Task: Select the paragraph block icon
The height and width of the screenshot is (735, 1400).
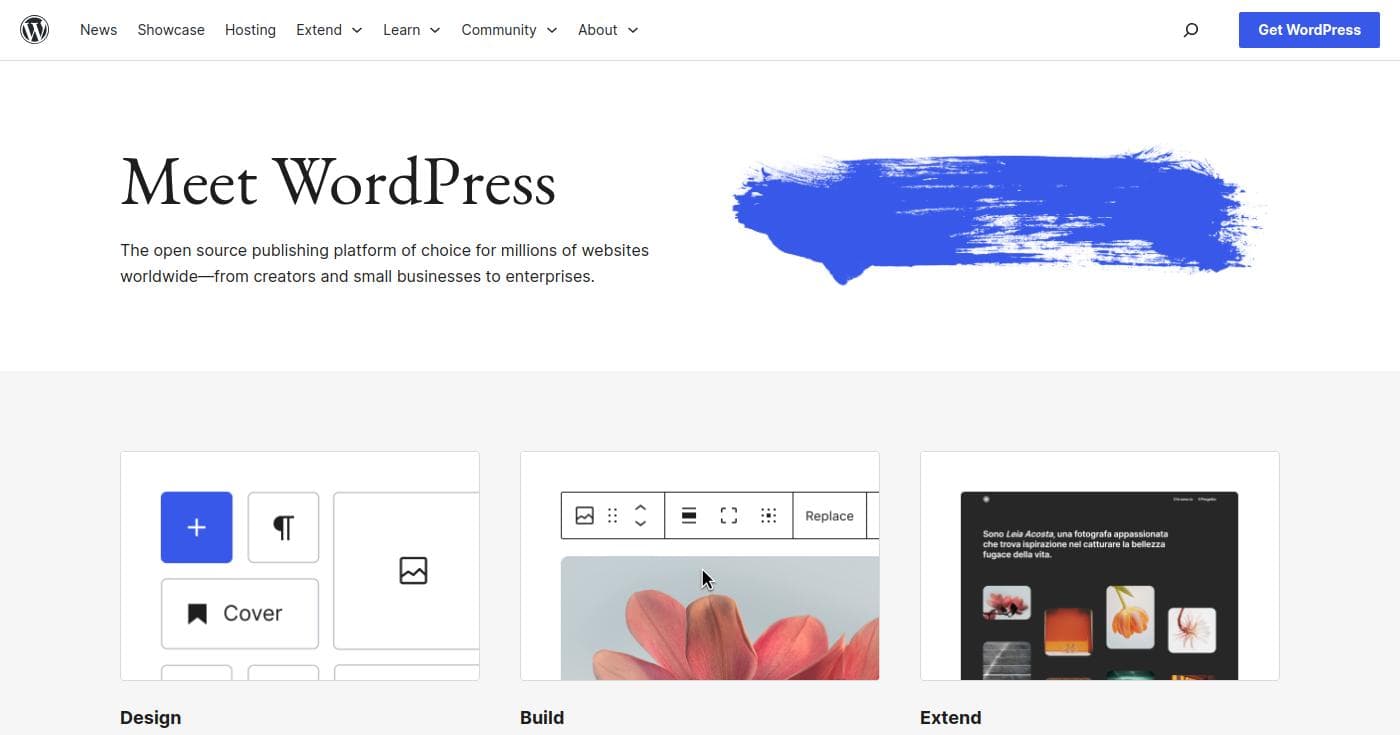Action: [283, 527]
